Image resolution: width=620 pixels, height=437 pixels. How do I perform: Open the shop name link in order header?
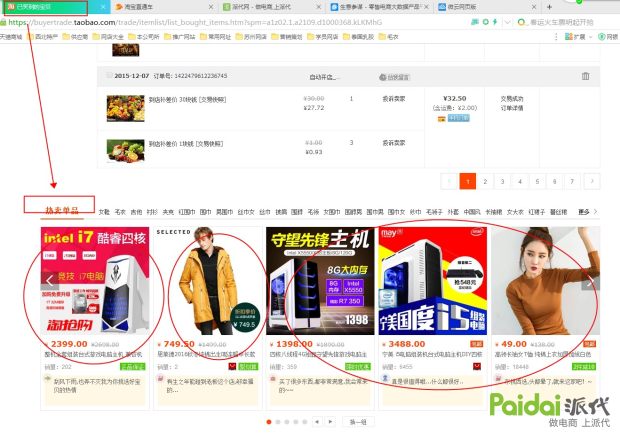[x=323, y=77]
